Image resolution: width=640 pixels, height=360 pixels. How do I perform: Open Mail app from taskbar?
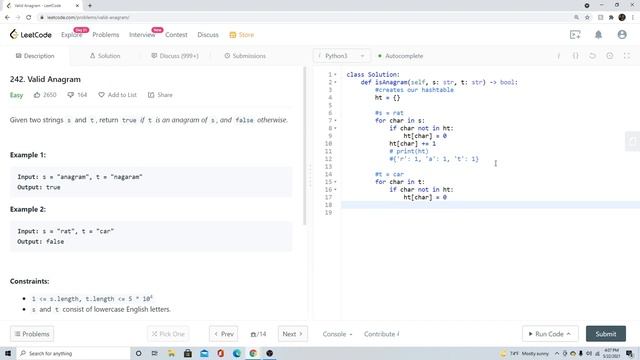204,353
